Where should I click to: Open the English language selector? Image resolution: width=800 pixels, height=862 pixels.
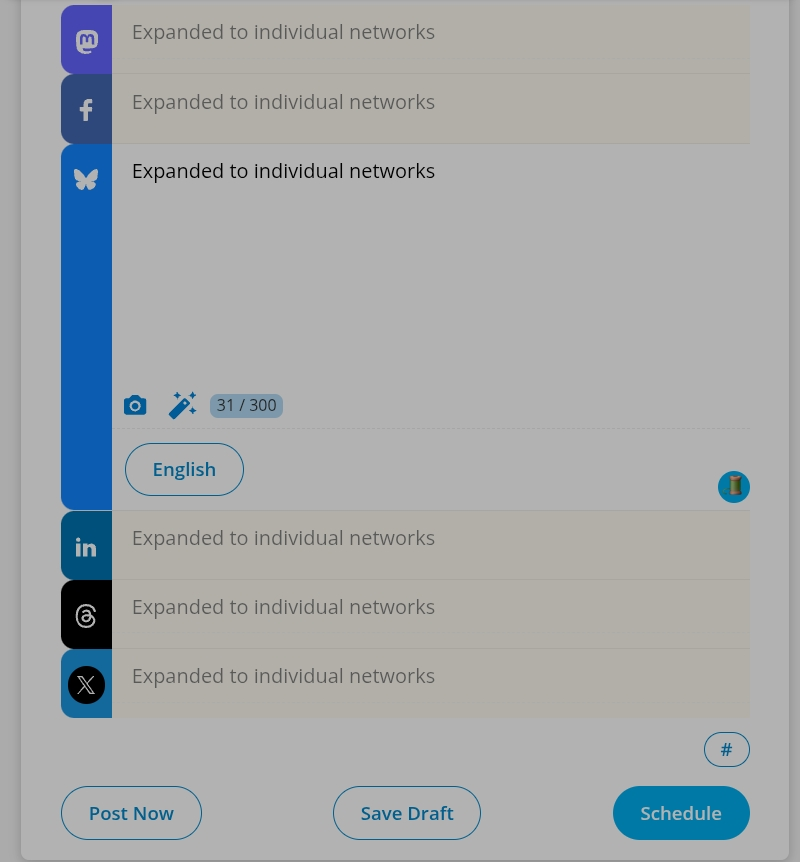click(184, 470)
